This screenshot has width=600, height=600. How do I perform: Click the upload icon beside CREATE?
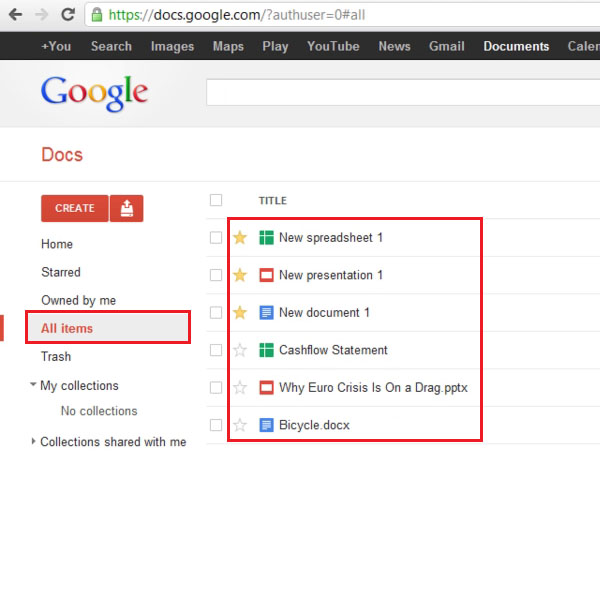[127, 209]
